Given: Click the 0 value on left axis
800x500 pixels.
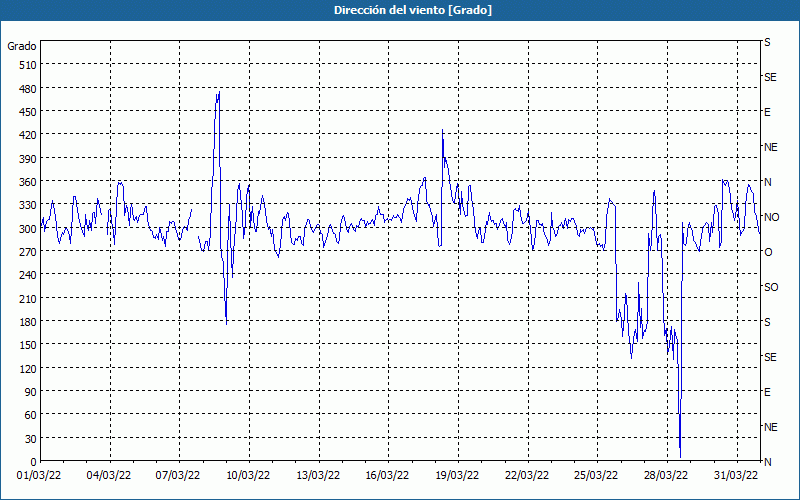Looking at the screenshot, I should pos(34,462).
